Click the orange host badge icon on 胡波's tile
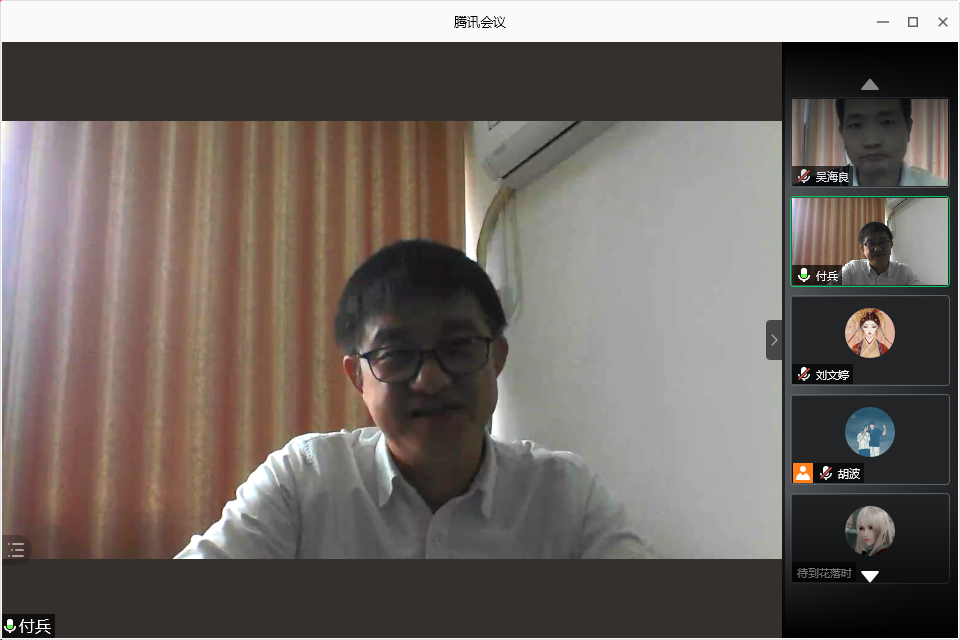The image size is (960, 640). click(x=803, y=473)
